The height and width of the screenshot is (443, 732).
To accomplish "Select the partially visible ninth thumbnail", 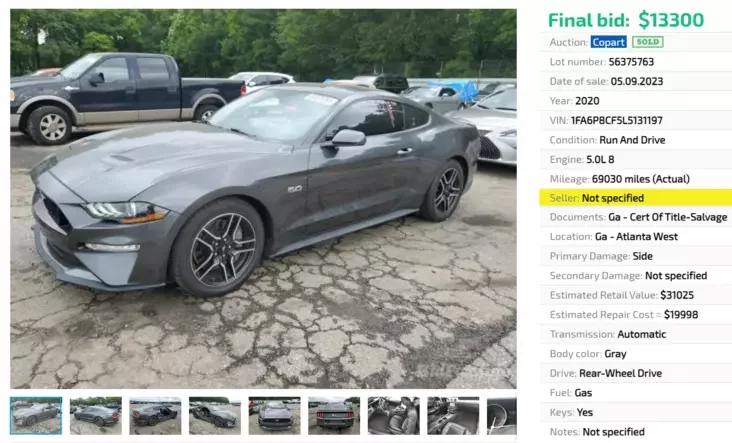I will pos(502,415).
